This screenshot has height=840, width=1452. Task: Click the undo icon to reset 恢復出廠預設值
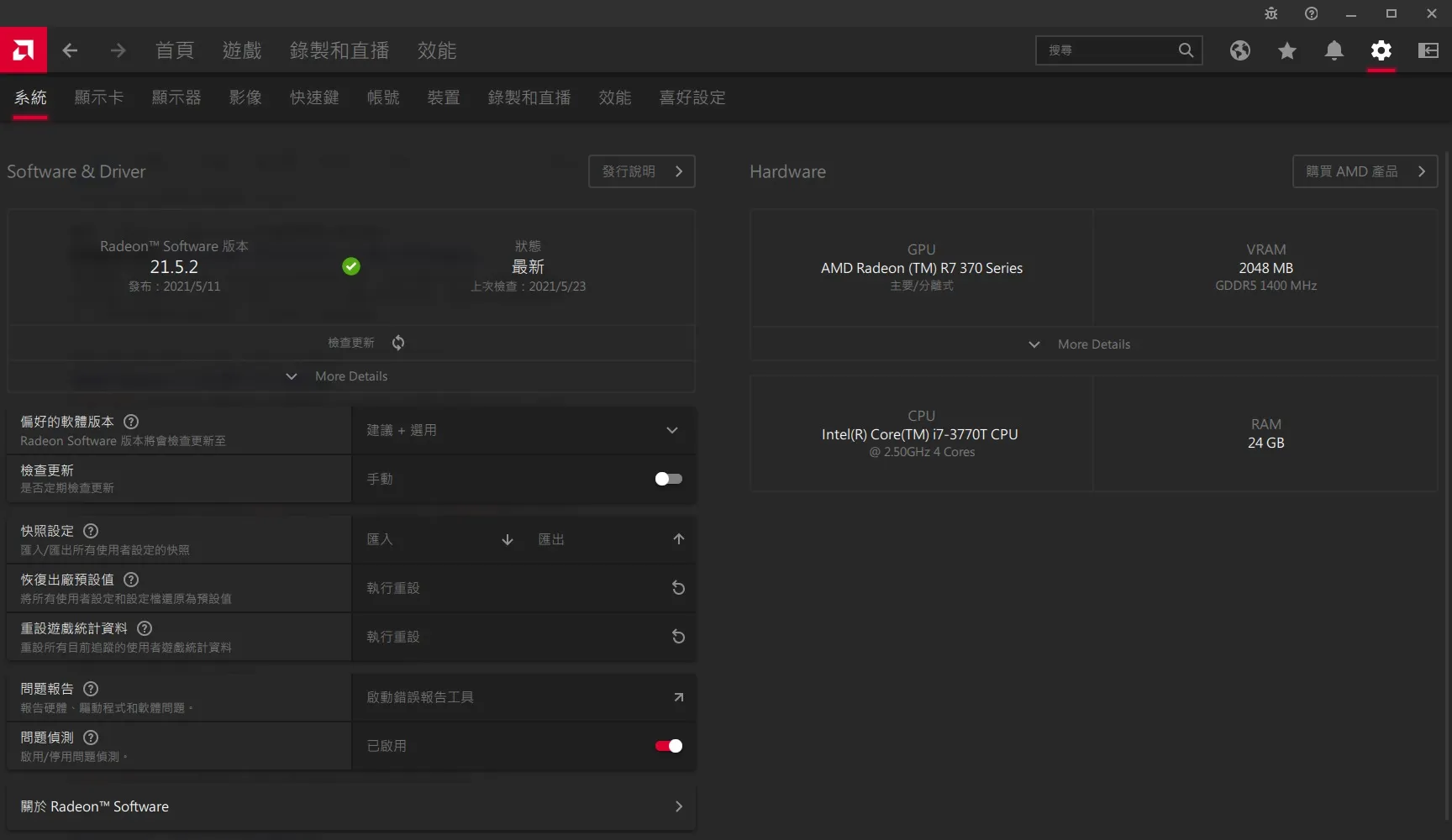point(678,588)
